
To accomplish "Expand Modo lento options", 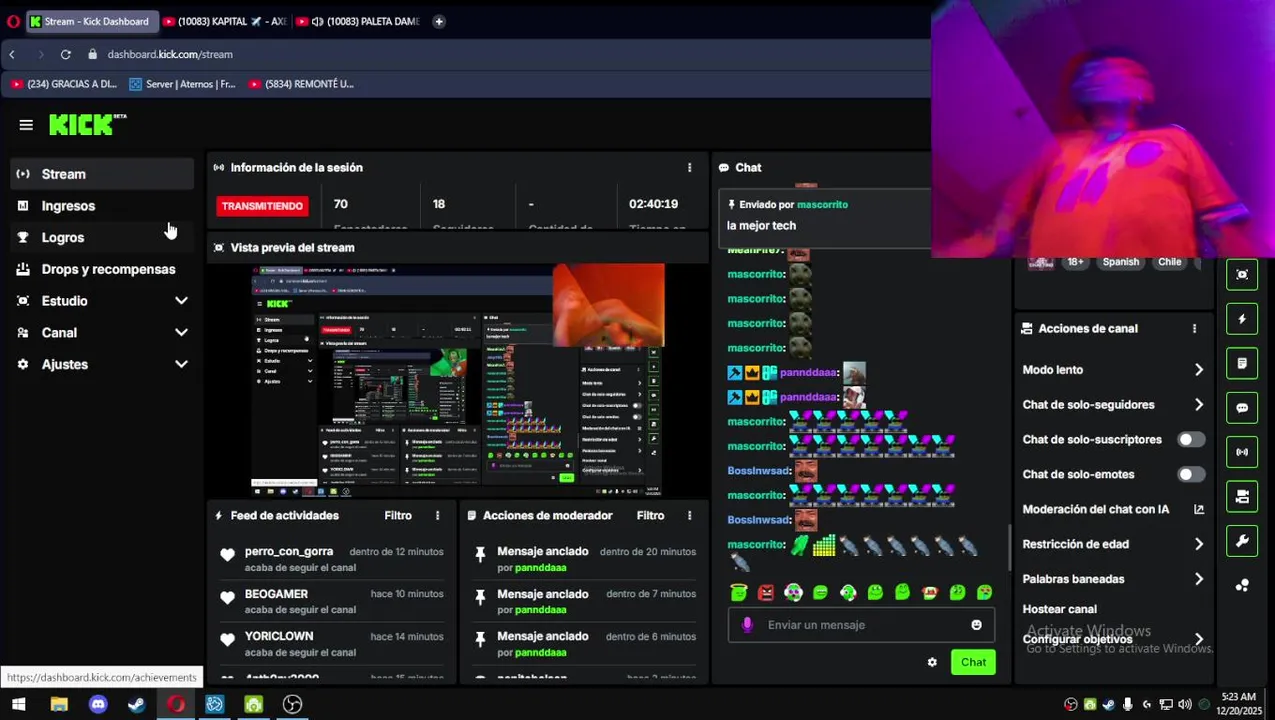I will [x=1199, y=370].
